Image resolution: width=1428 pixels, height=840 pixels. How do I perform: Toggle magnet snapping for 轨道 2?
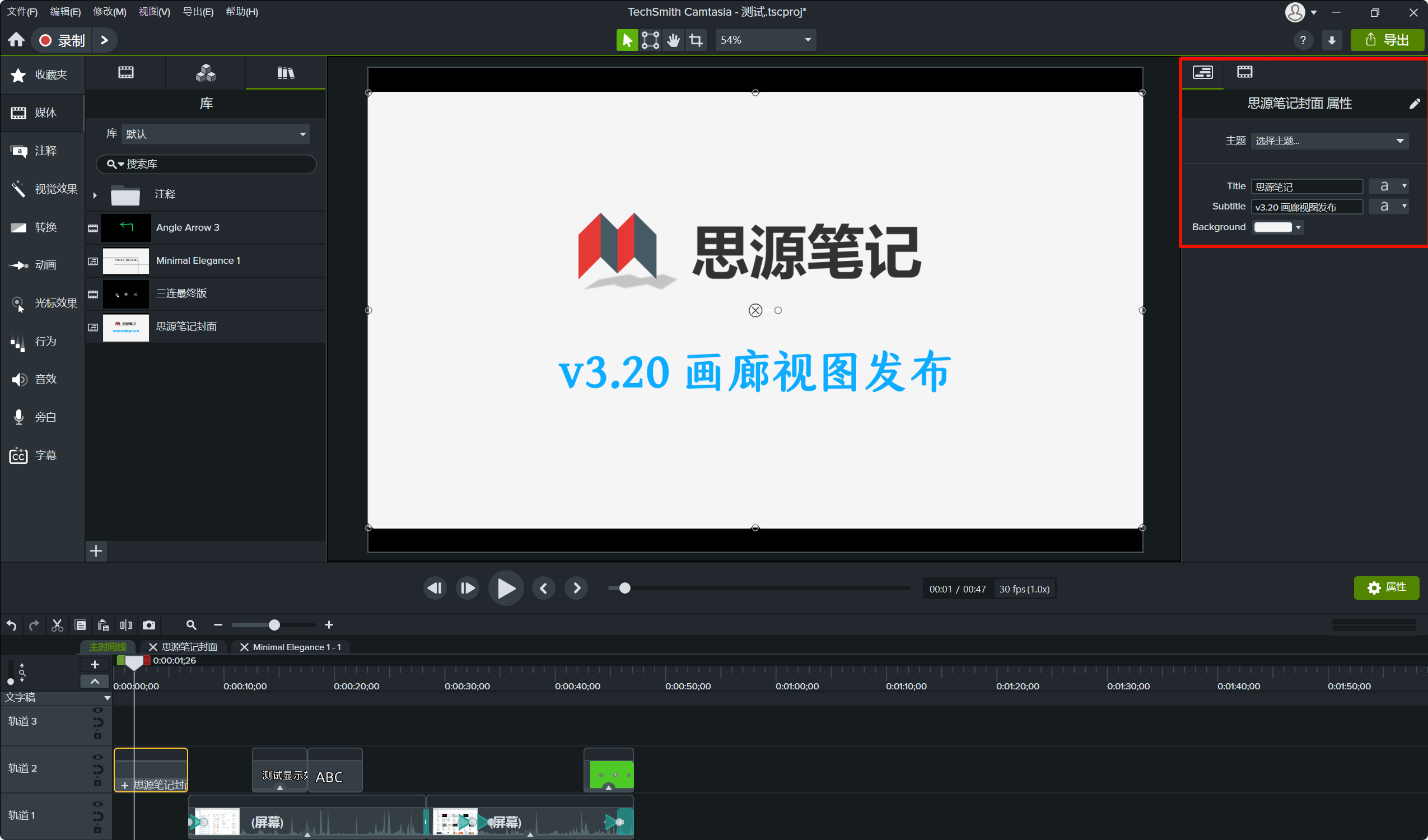click(97, 769)
